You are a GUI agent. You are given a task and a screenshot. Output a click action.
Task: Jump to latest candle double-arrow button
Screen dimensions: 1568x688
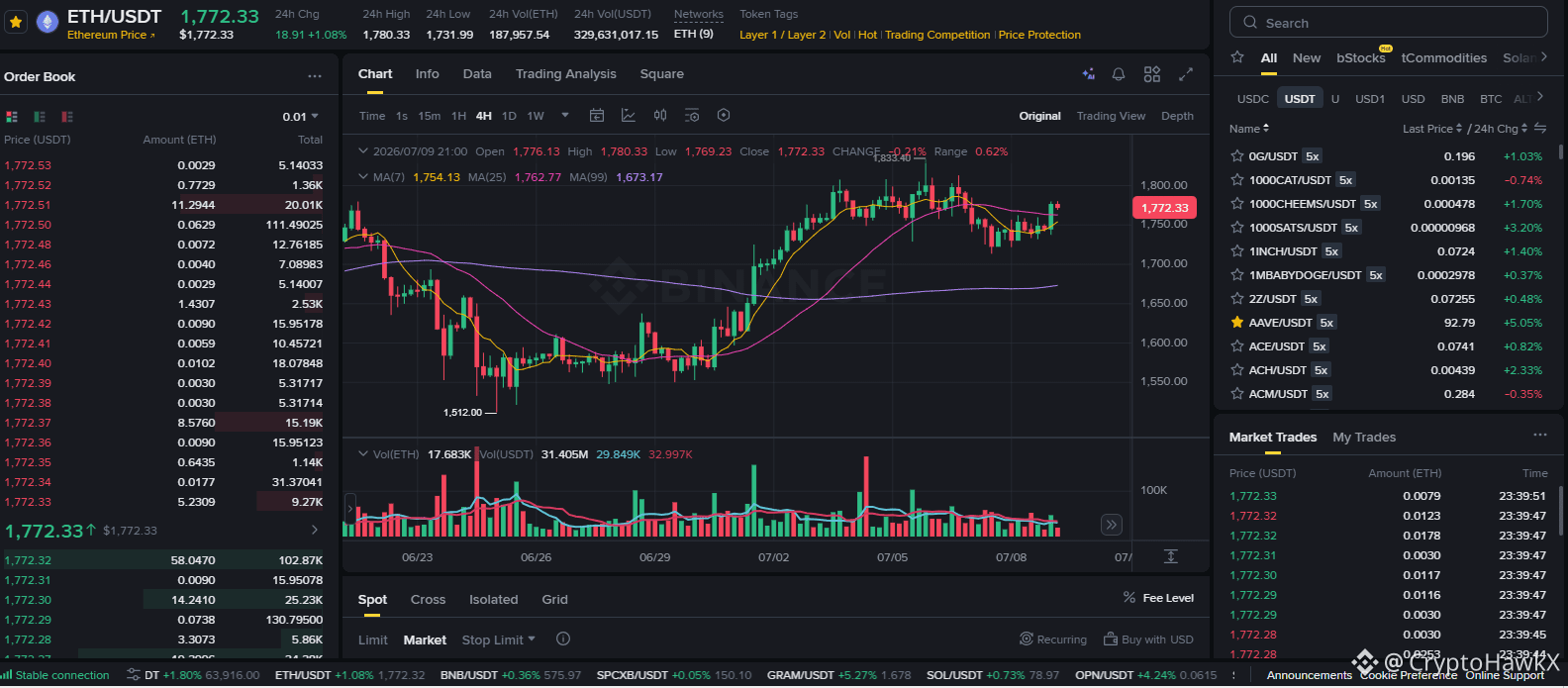[1112, 525]
